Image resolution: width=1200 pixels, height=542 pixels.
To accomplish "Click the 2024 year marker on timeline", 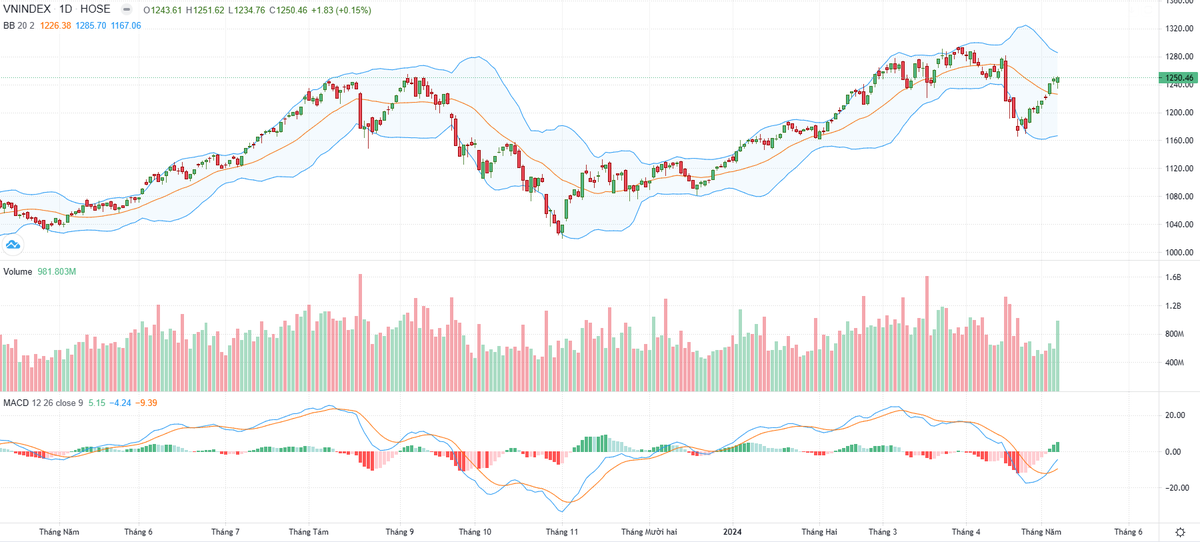I will coord(733,532).
